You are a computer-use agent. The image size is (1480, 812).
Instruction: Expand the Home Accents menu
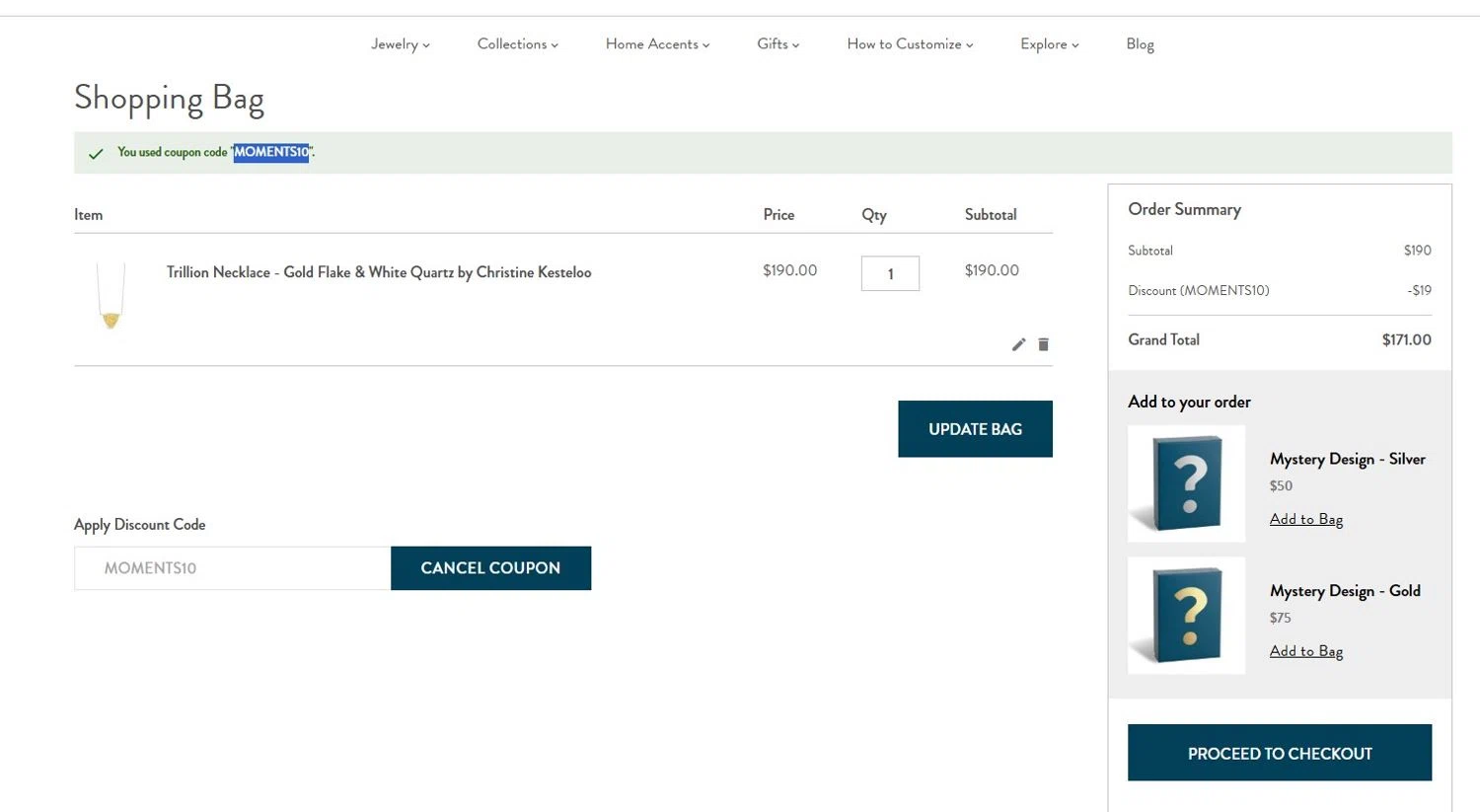(658, 44)
